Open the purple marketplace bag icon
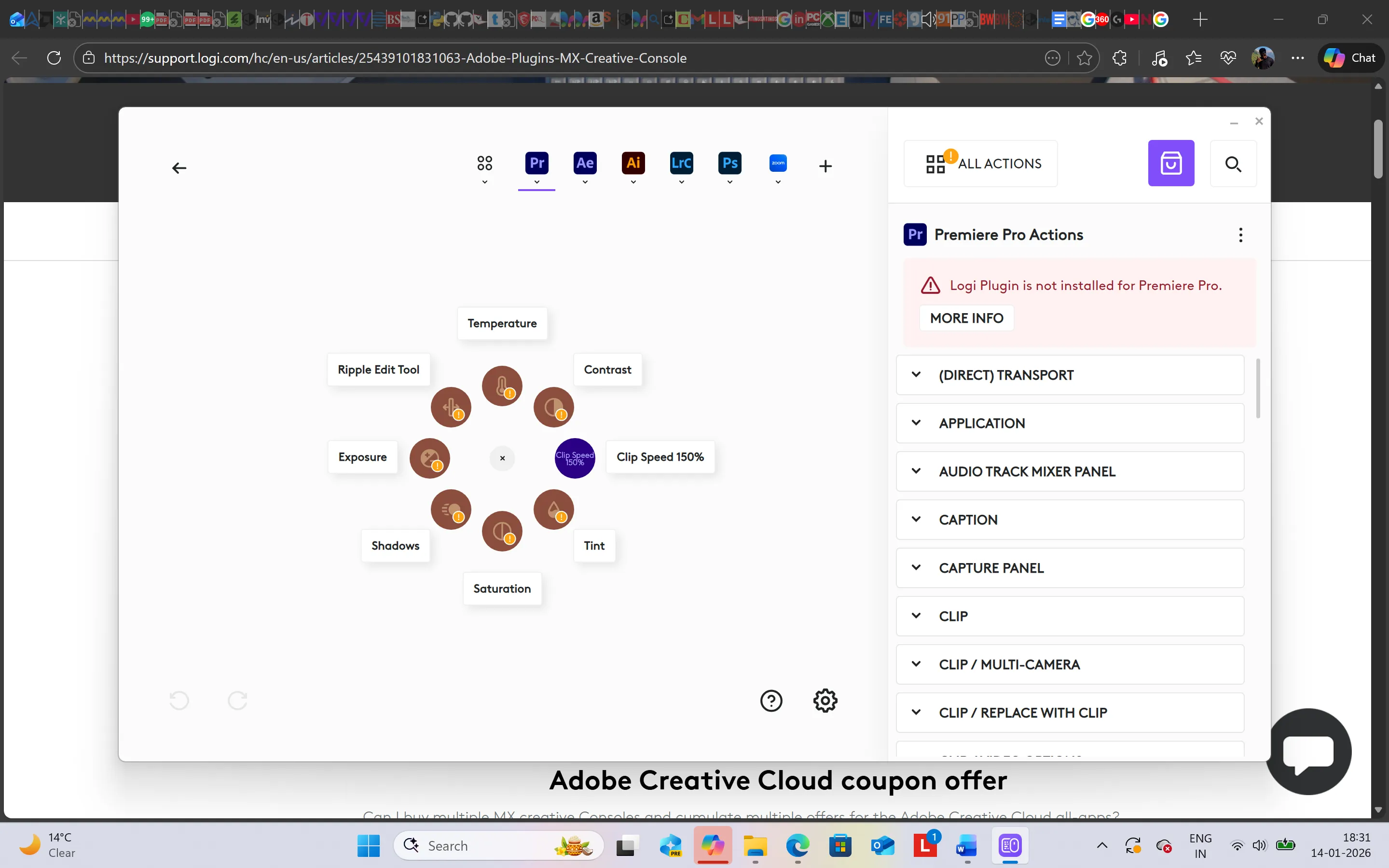 1171,164
